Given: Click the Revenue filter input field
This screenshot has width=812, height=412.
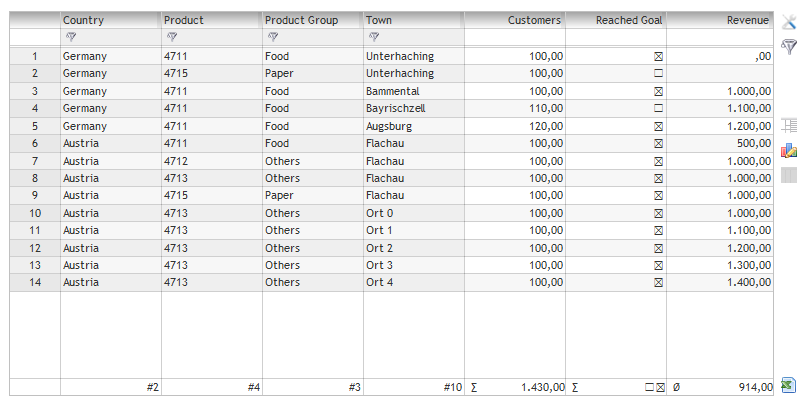Looking at the screenshot, I should 718,37.
